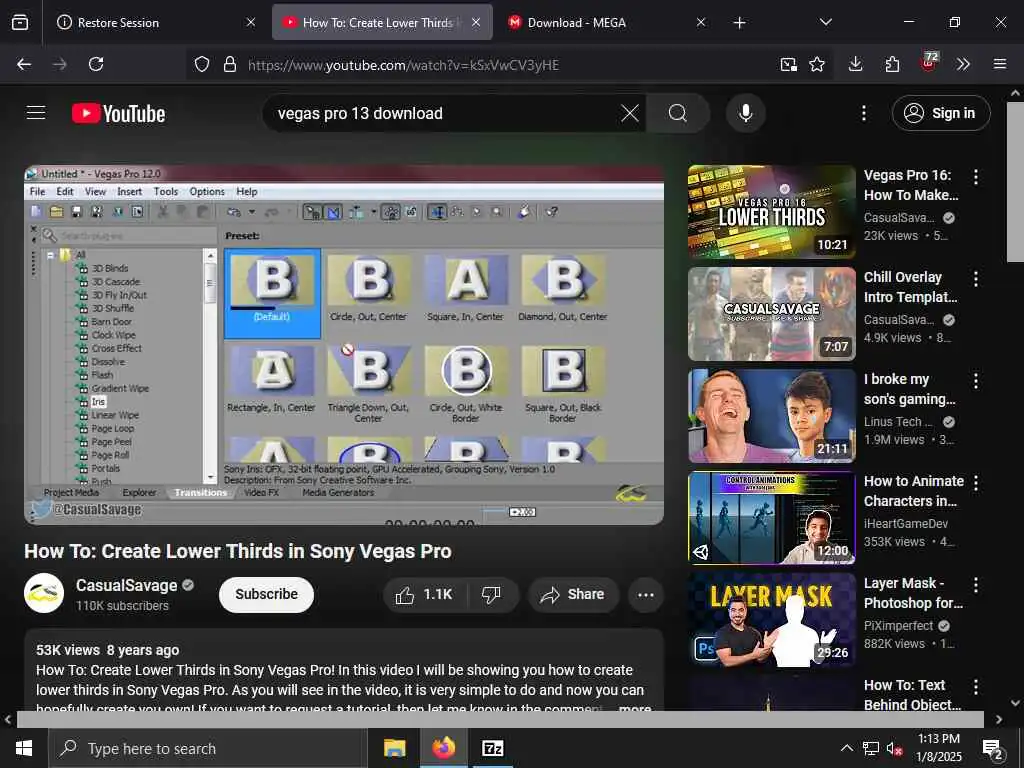Open a new browser tab
This screenshot has width=1024, height=768.
click(x=739, y=23)
